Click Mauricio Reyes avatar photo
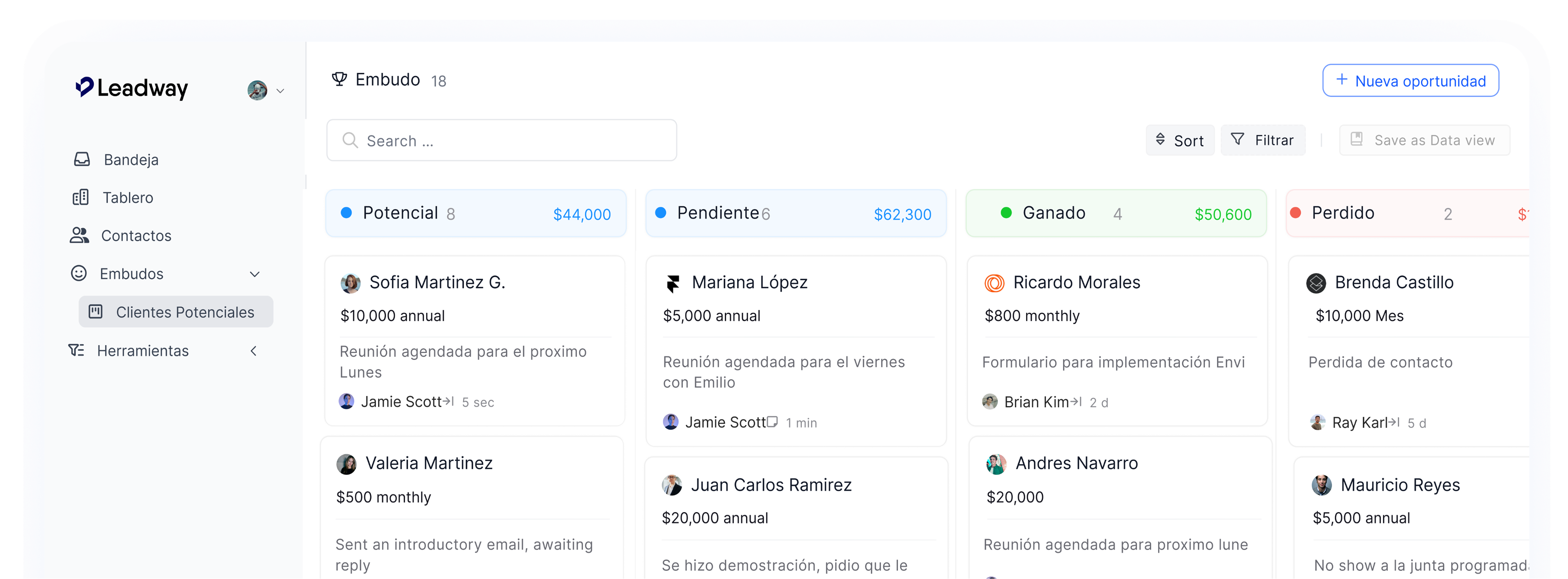 point(1321,485)
